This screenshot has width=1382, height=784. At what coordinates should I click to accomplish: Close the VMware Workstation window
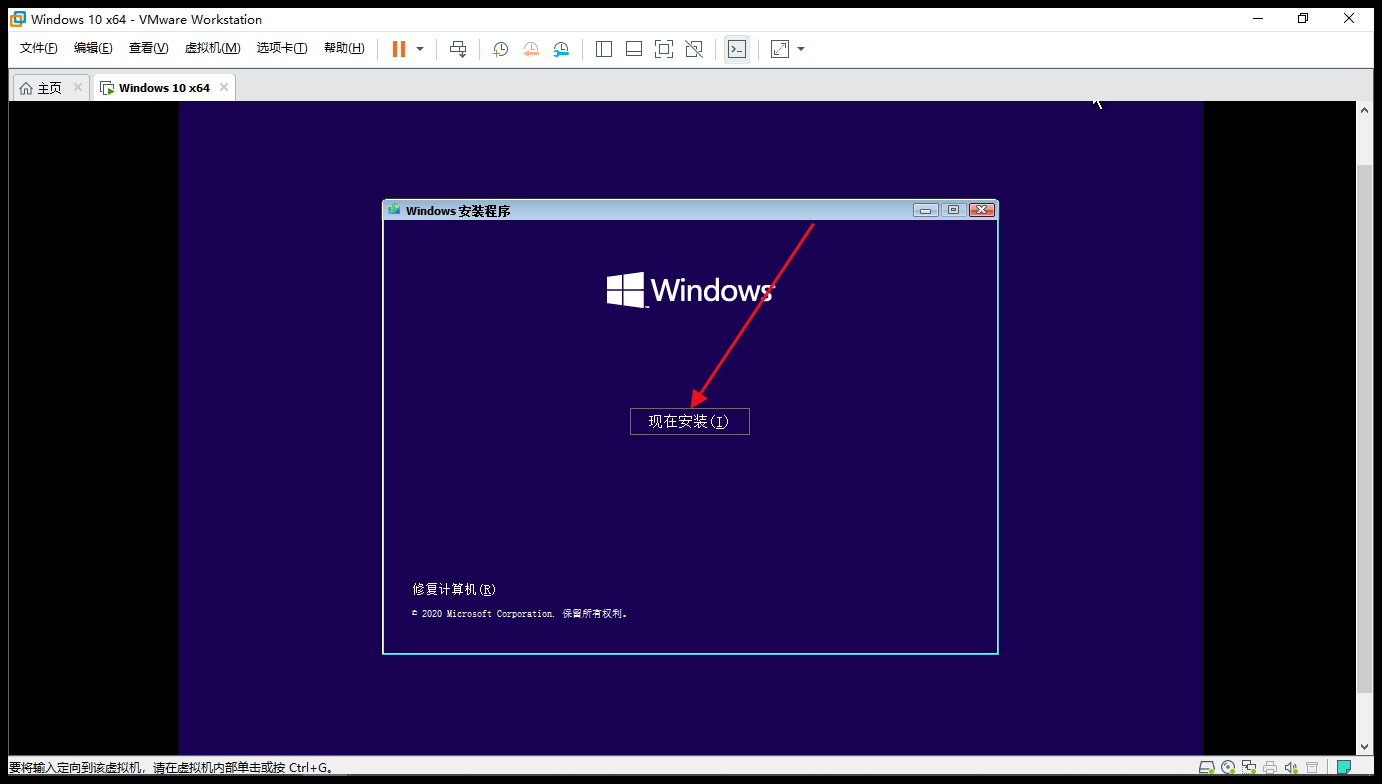tap(1349, 18)
